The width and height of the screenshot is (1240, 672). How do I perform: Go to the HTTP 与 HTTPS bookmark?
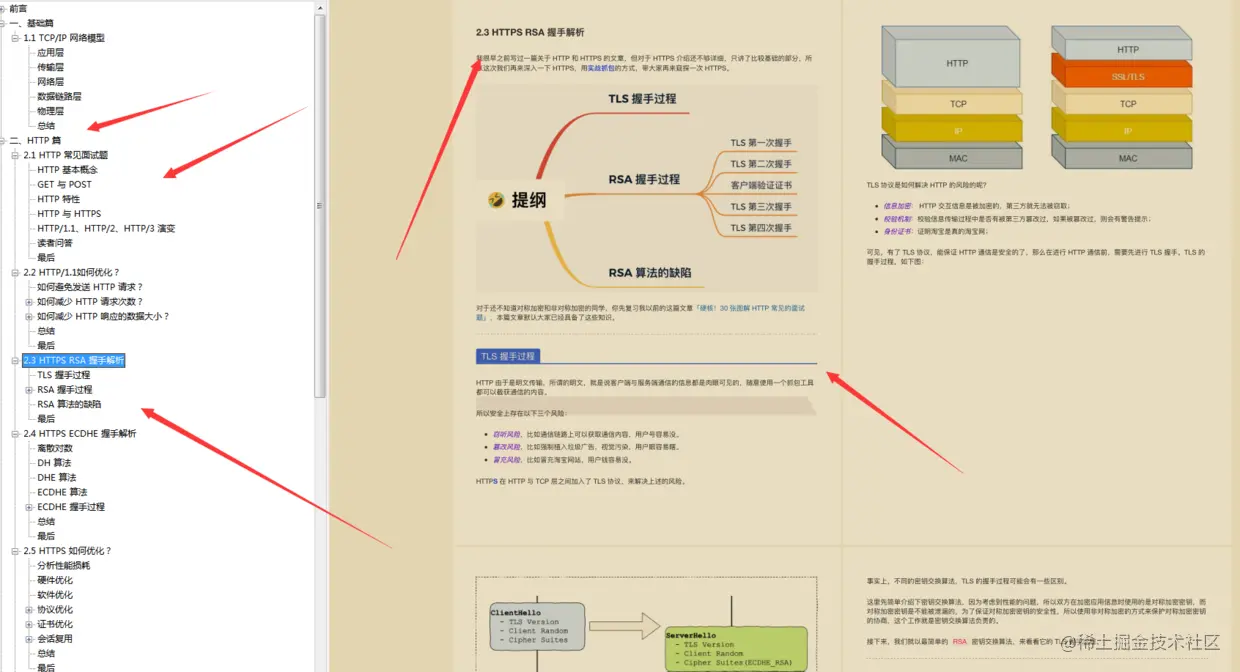69,214
